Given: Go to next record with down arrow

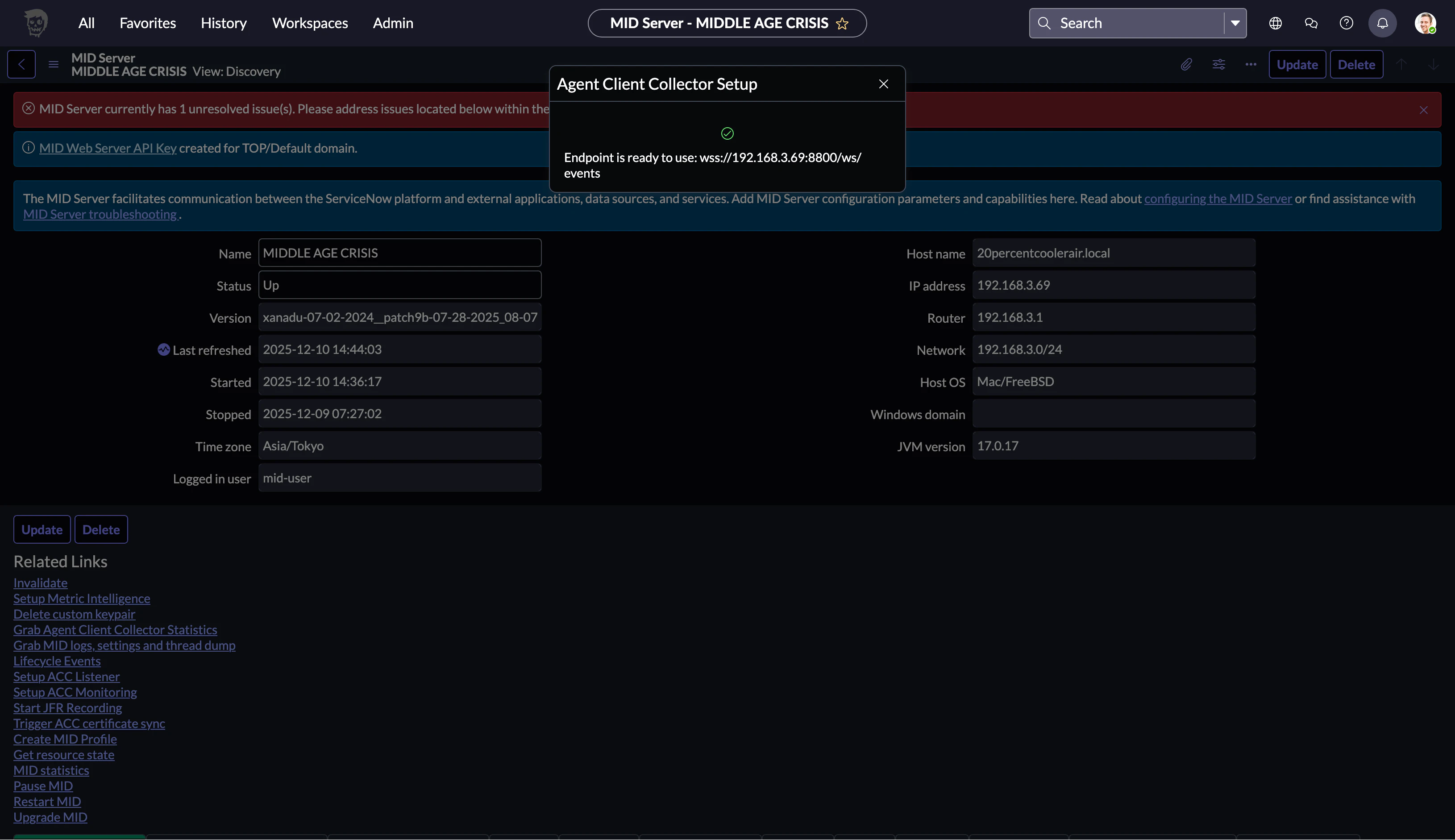Looking at the screenshot, I should 1433,64.
